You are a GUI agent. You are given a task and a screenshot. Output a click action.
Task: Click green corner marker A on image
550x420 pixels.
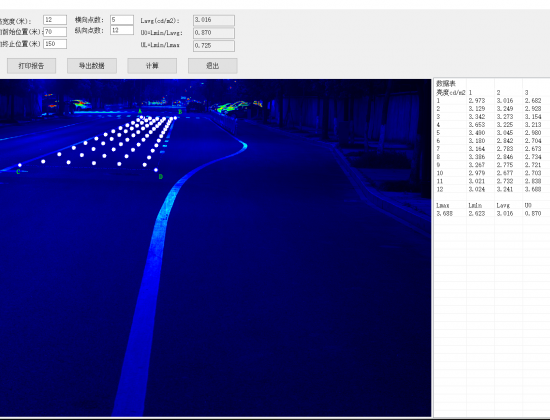[x=140, y=112]
